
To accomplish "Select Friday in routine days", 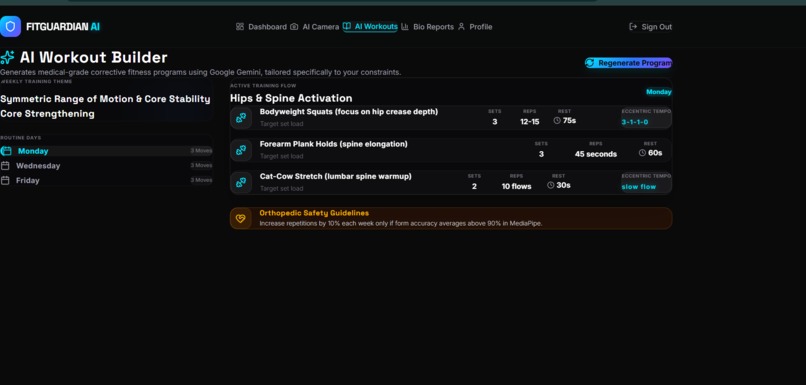I will [x=106, y=180].
